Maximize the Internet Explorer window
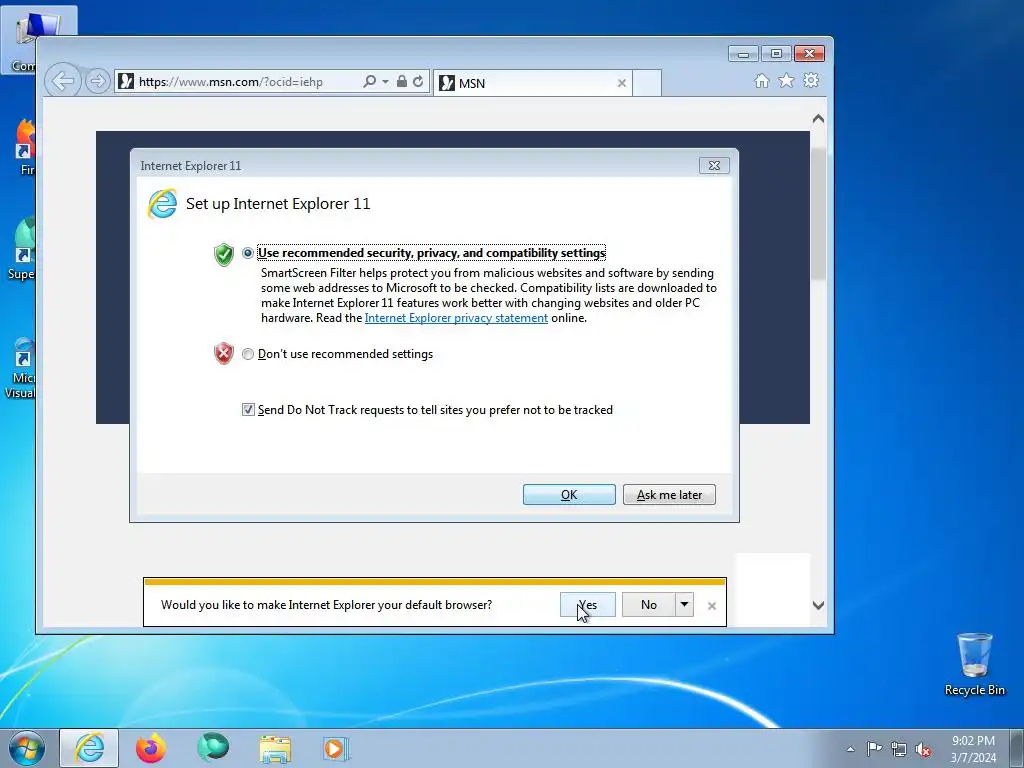Image resolution: width=1024 pixels, height=768 pixels. point(776,54)
